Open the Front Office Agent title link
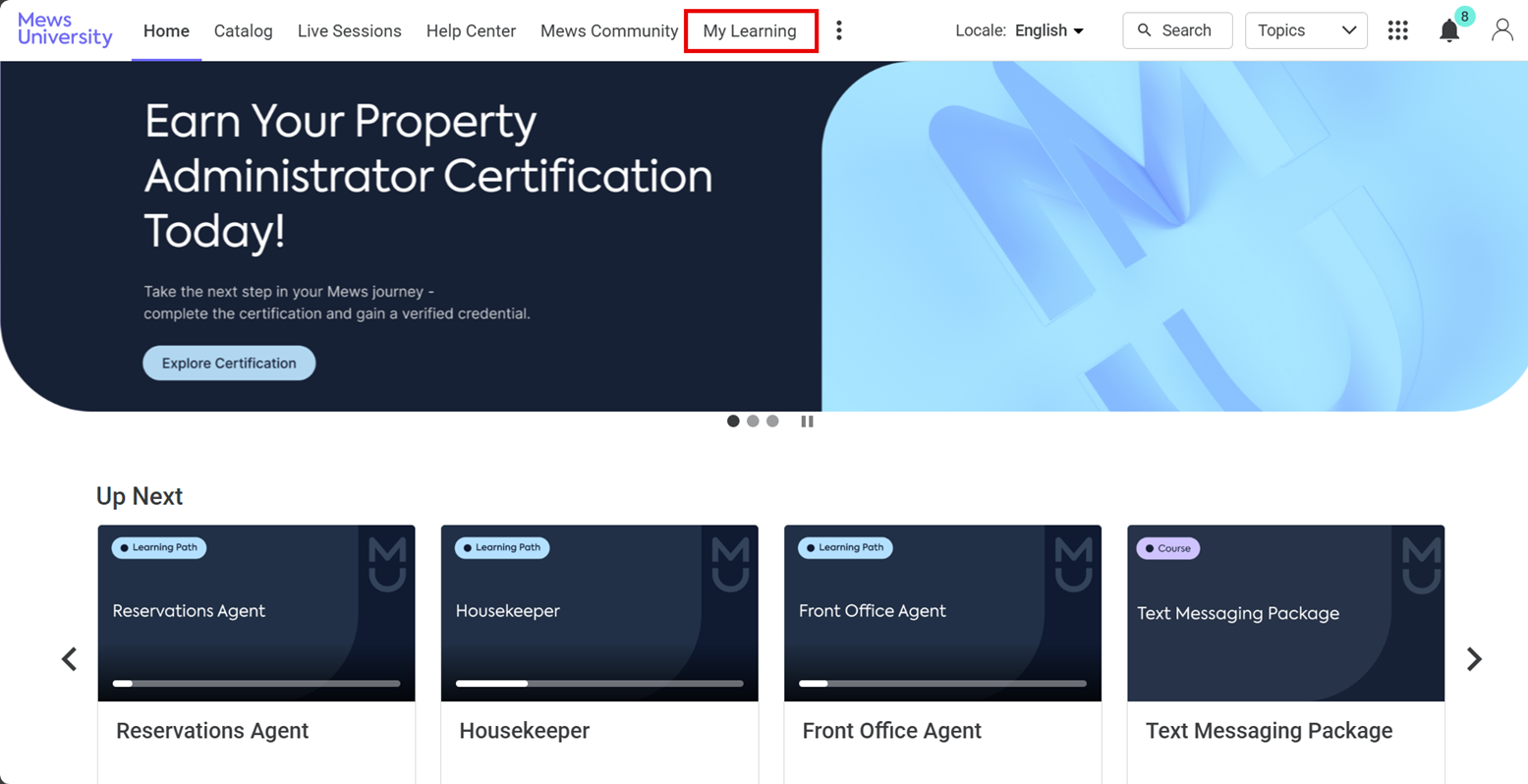Screen dimensions: 1528x784 coord(892,731)
